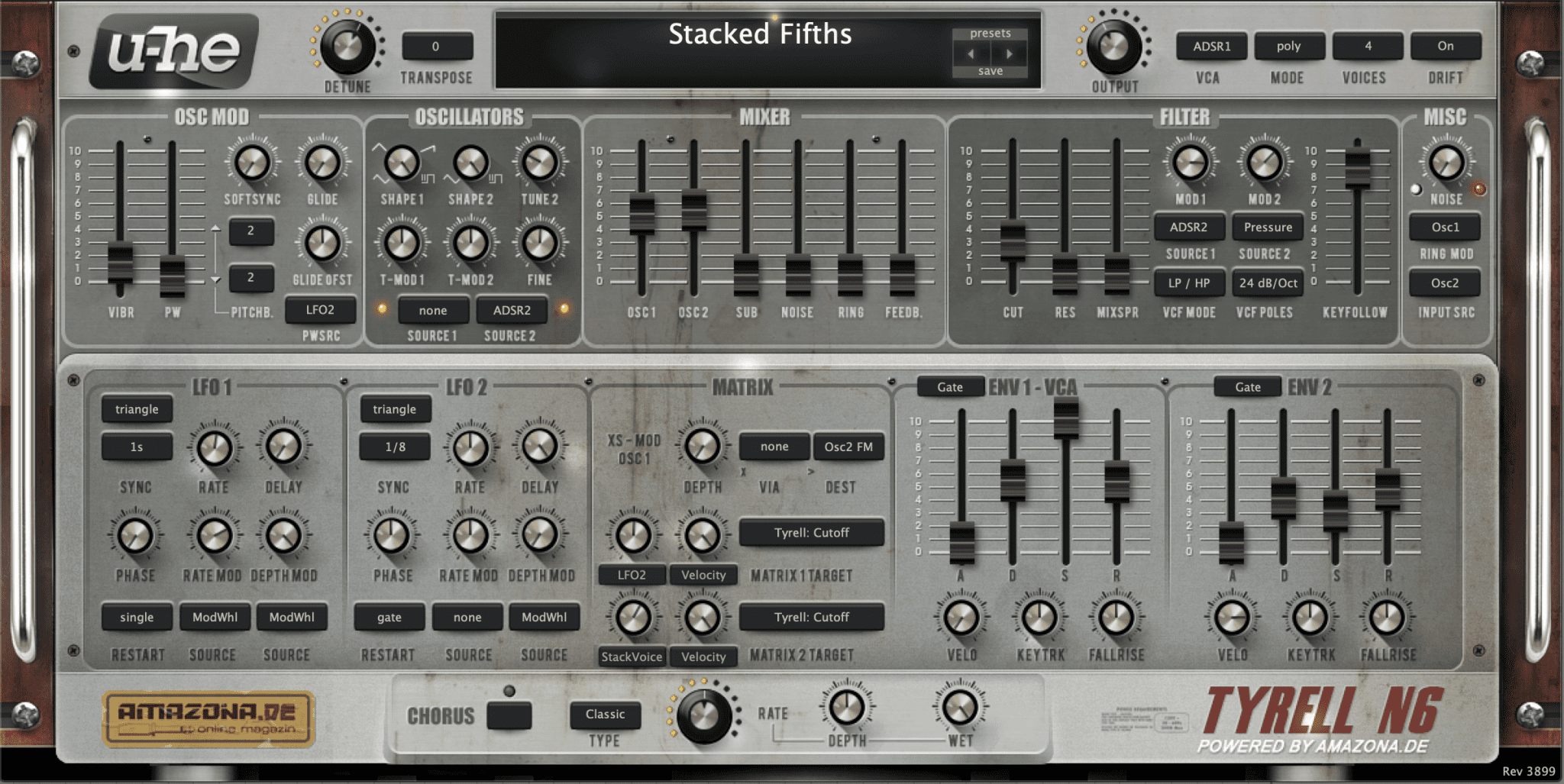Click the filter MOD 2 knob
Screen dimensions: 1564x784
[x=1265, y=163]
